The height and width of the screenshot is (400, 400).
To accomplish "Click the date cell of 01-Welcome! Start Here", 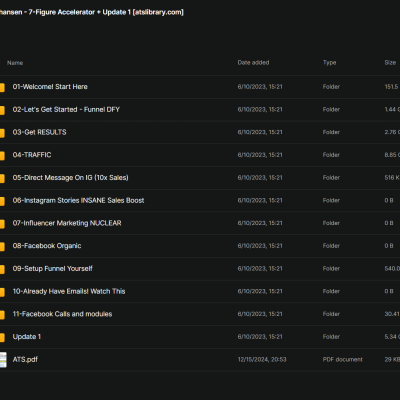I will click(x=260, y=87).
